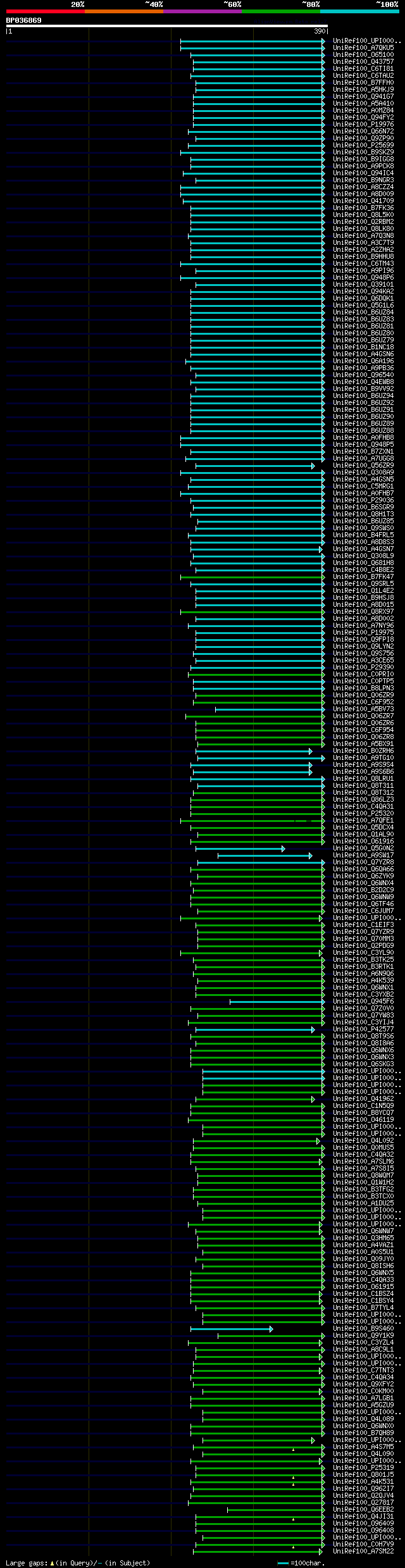Image resolution: width=405 pixels, height=1568 pixels.
Task: Select the UniRef100_P25320 entry
Action: [363, 813]
